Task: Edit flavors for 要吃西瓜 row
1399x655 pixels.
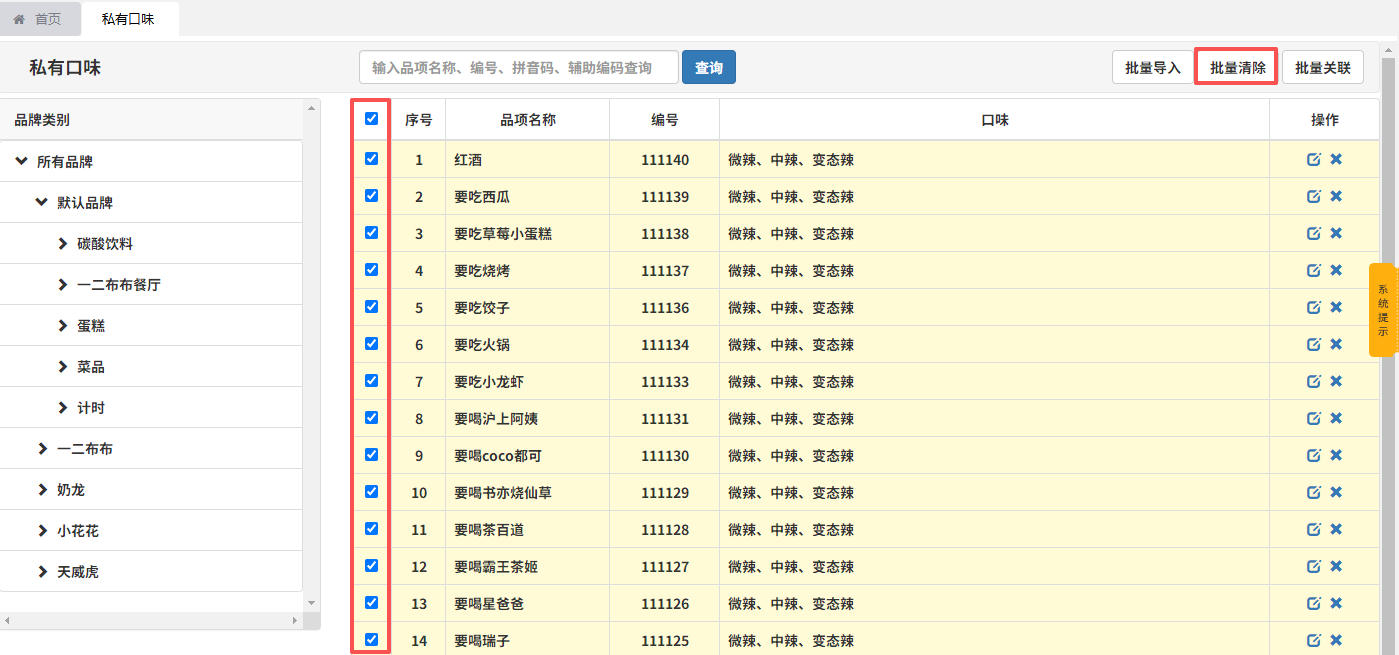Action: (1314, 196)
